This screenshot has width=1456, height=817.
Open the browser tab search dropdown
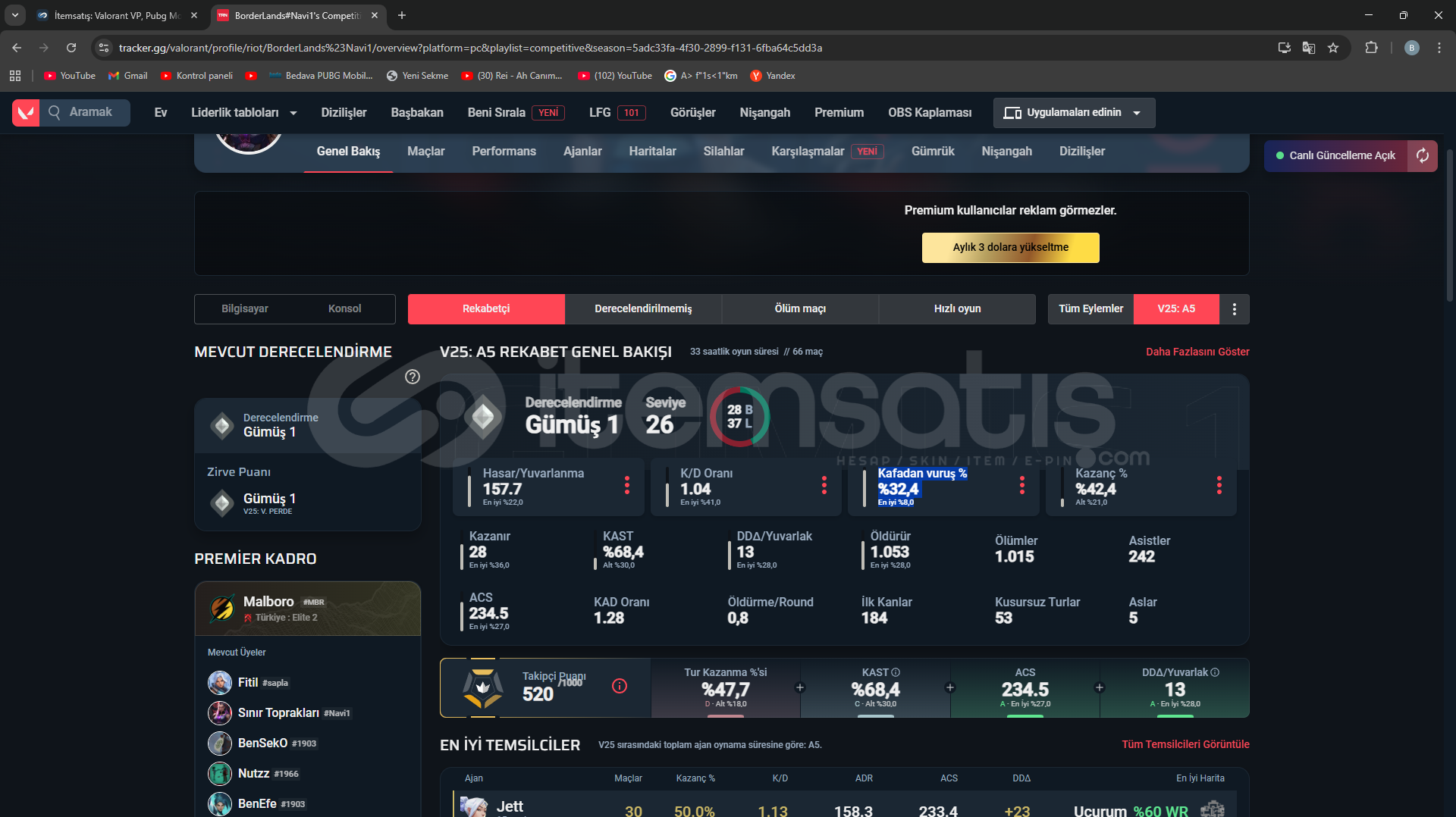(15, 15)
